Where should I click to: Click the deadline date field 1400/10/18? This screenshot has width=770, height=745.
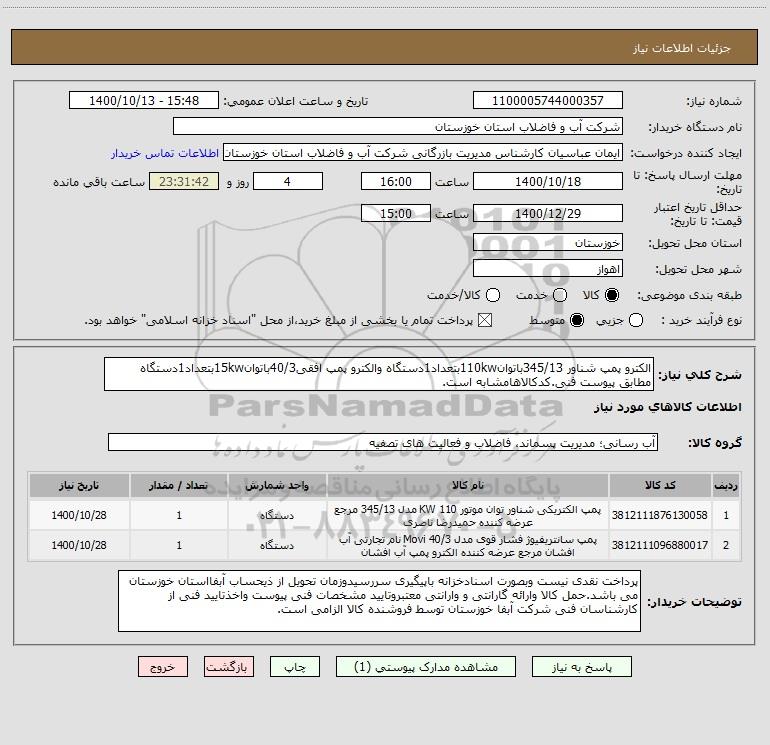pyautogui.click(x=548, y=181)
